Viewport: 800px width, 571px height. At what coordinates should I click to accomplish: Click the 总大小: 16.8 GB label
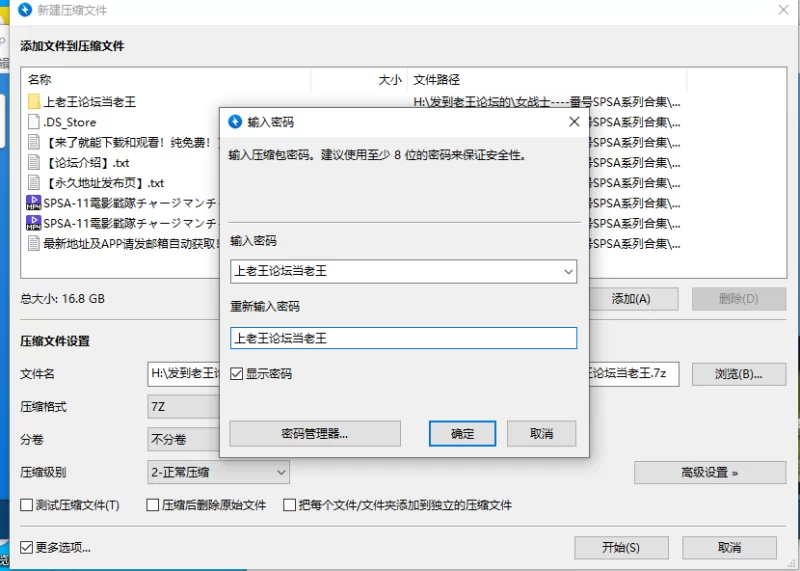63,299
